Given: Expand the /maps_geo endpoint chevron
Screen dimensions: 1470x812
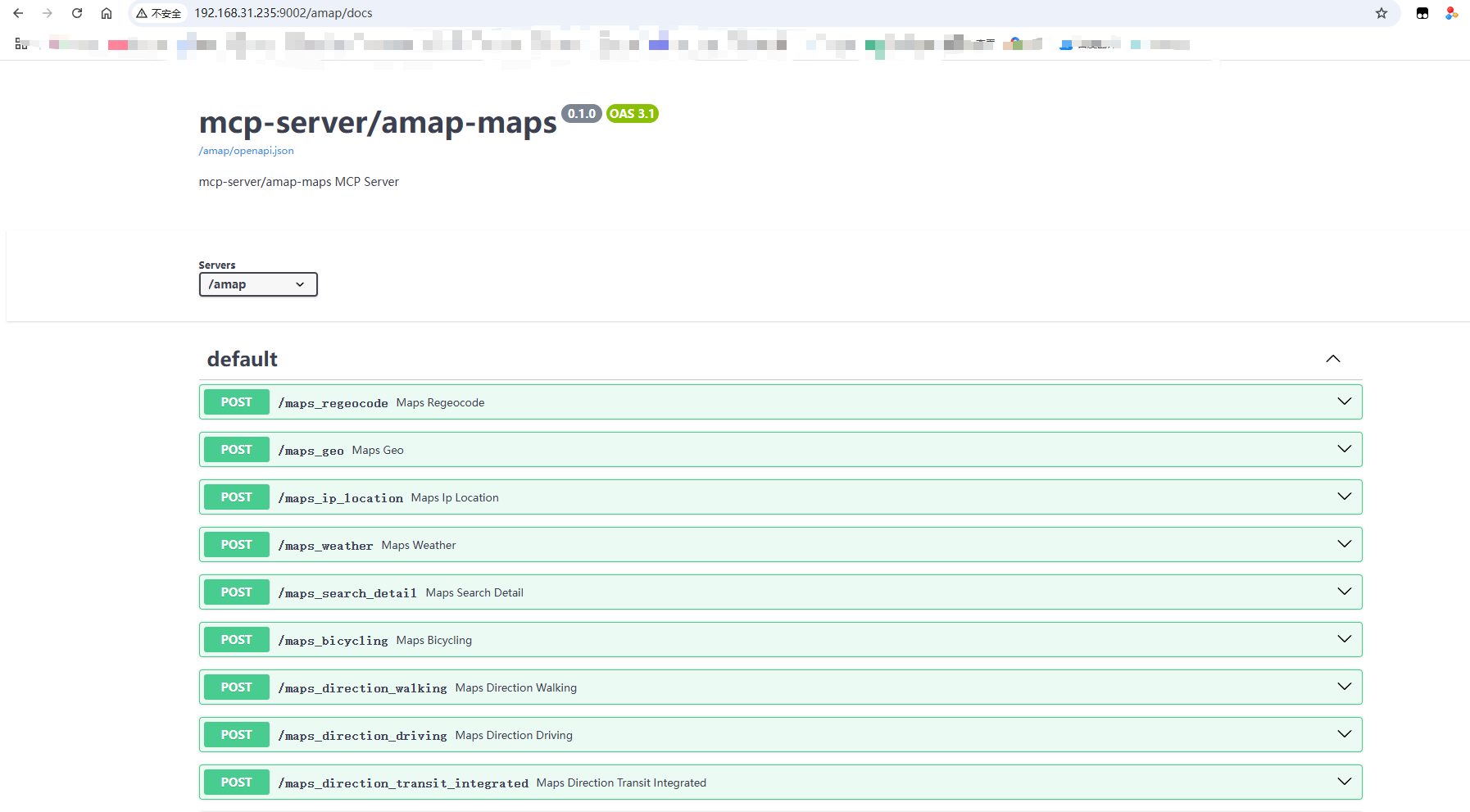Looking at the screenshot, I should coord(1345,449).
